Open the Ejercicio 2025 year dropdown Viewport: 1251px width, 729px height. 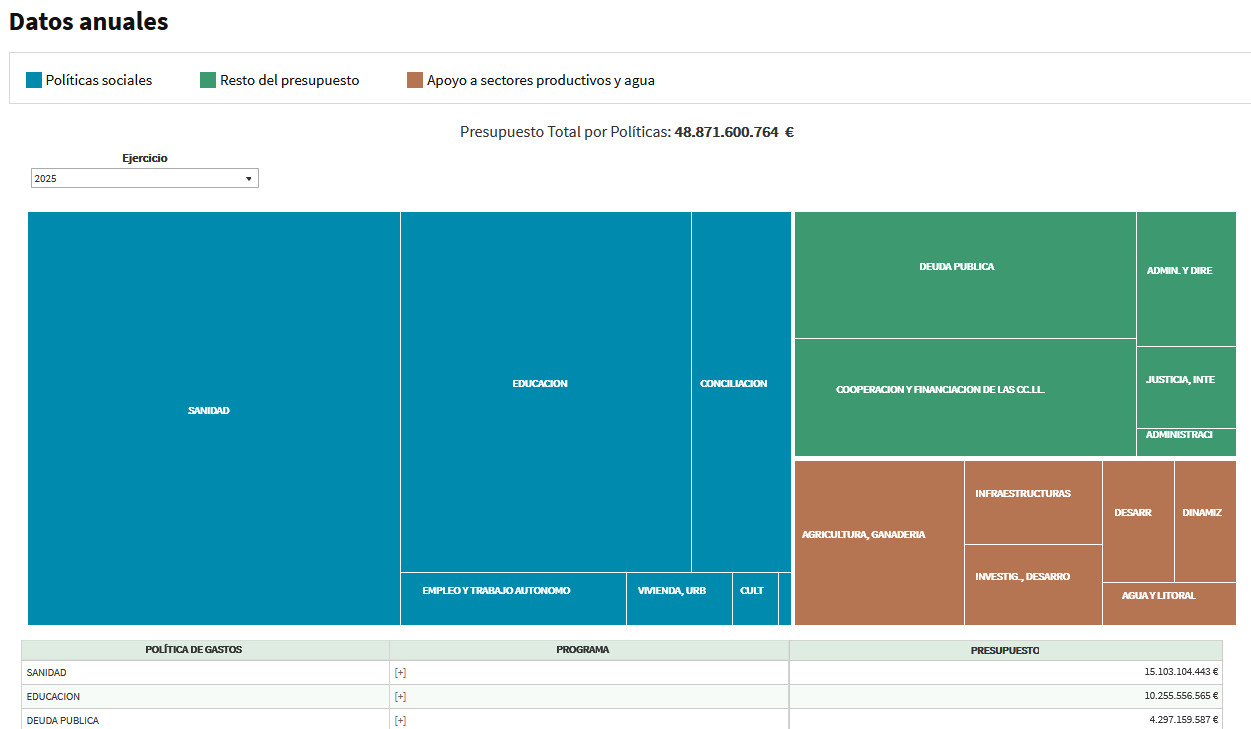coord(144,178)
